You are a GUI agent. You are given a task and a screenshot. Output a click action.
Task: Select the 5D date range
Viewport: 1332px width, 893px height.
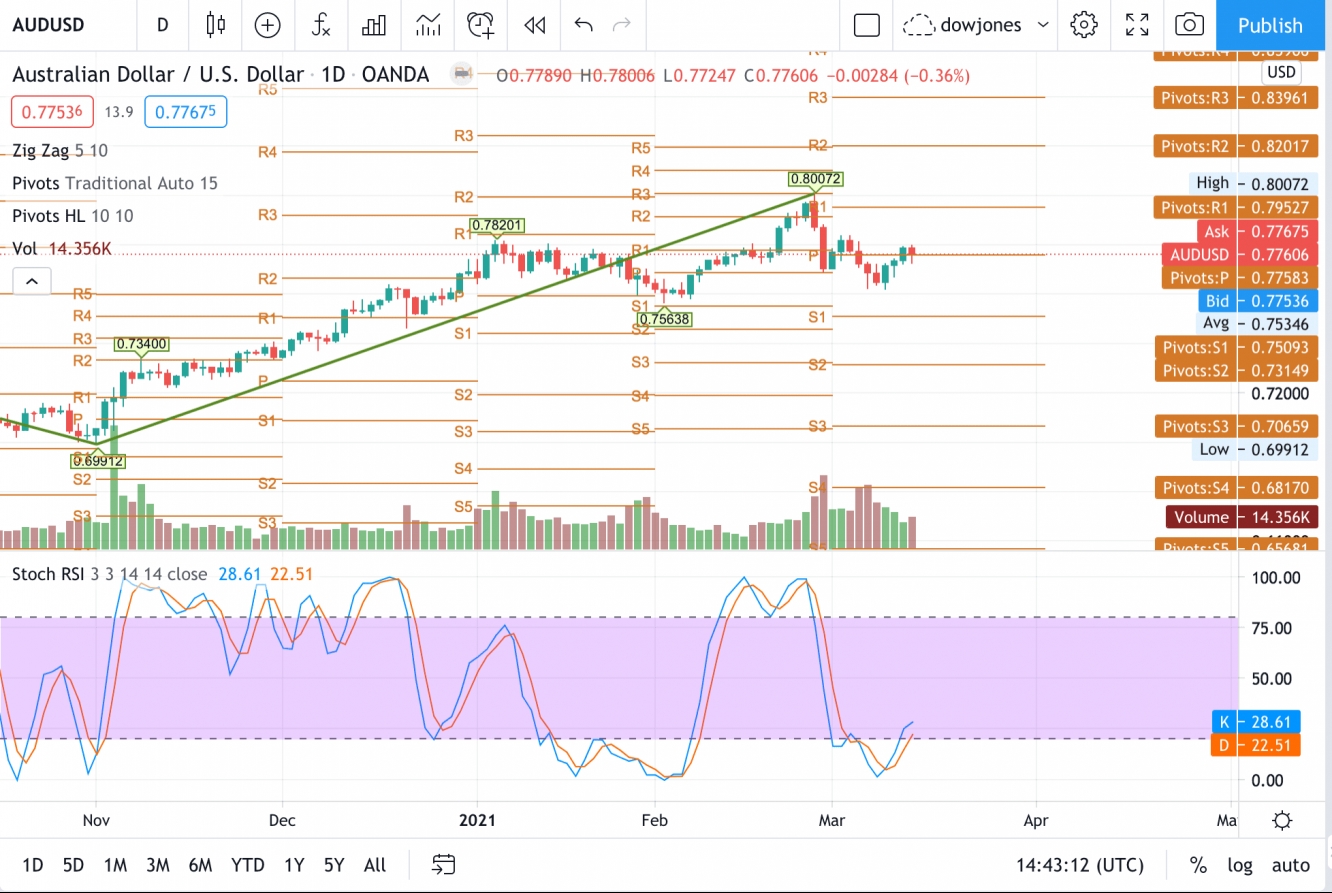73,865
